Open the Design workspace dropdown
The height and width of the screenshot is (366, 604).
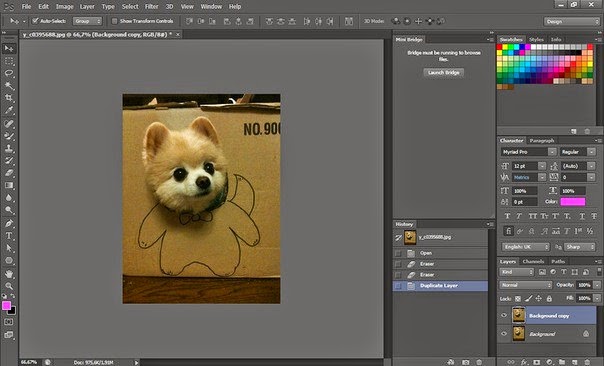tap(571, 22)
